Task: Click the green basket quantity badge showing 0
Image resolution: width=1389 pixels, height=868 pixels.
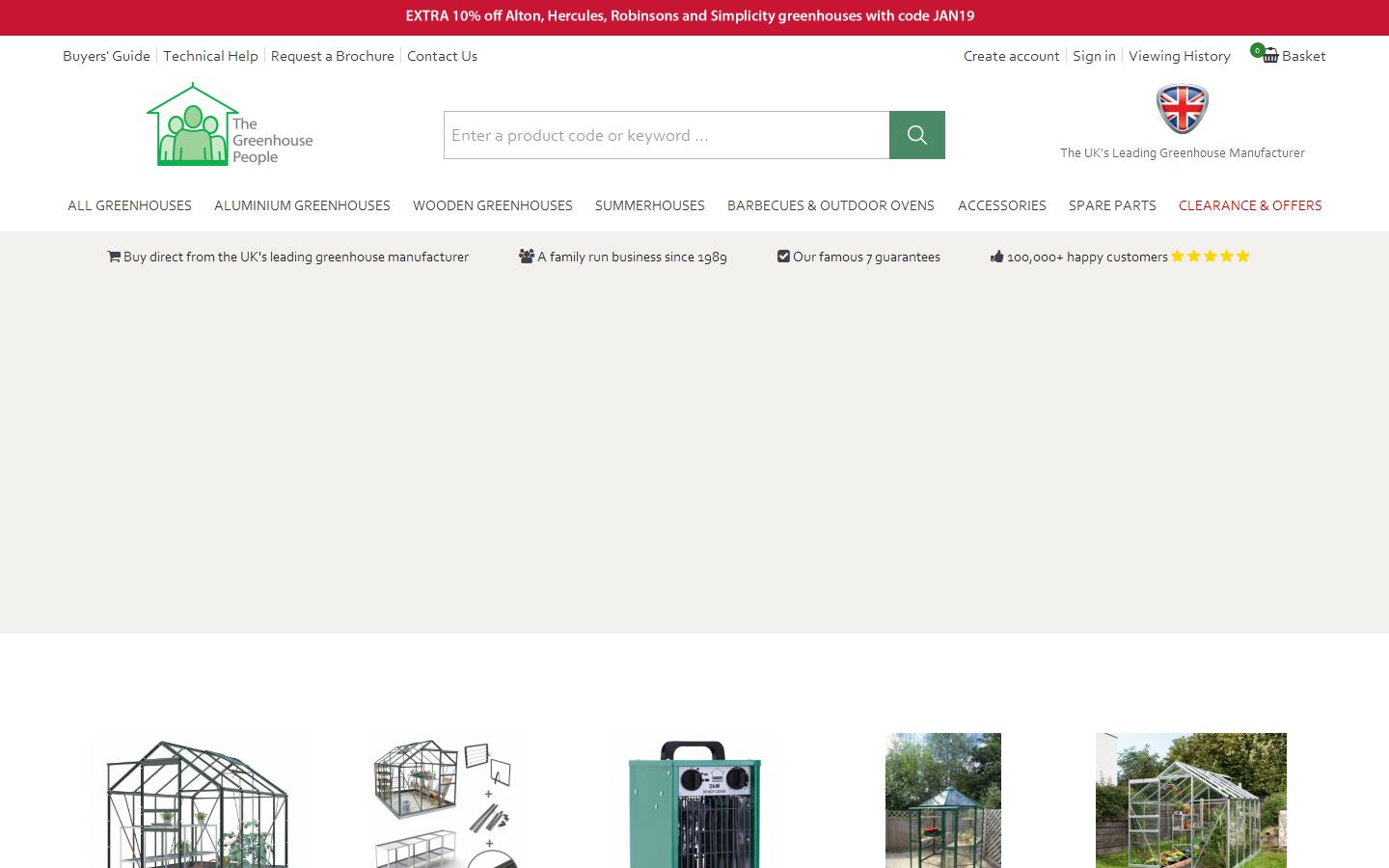Action: 1257,49
